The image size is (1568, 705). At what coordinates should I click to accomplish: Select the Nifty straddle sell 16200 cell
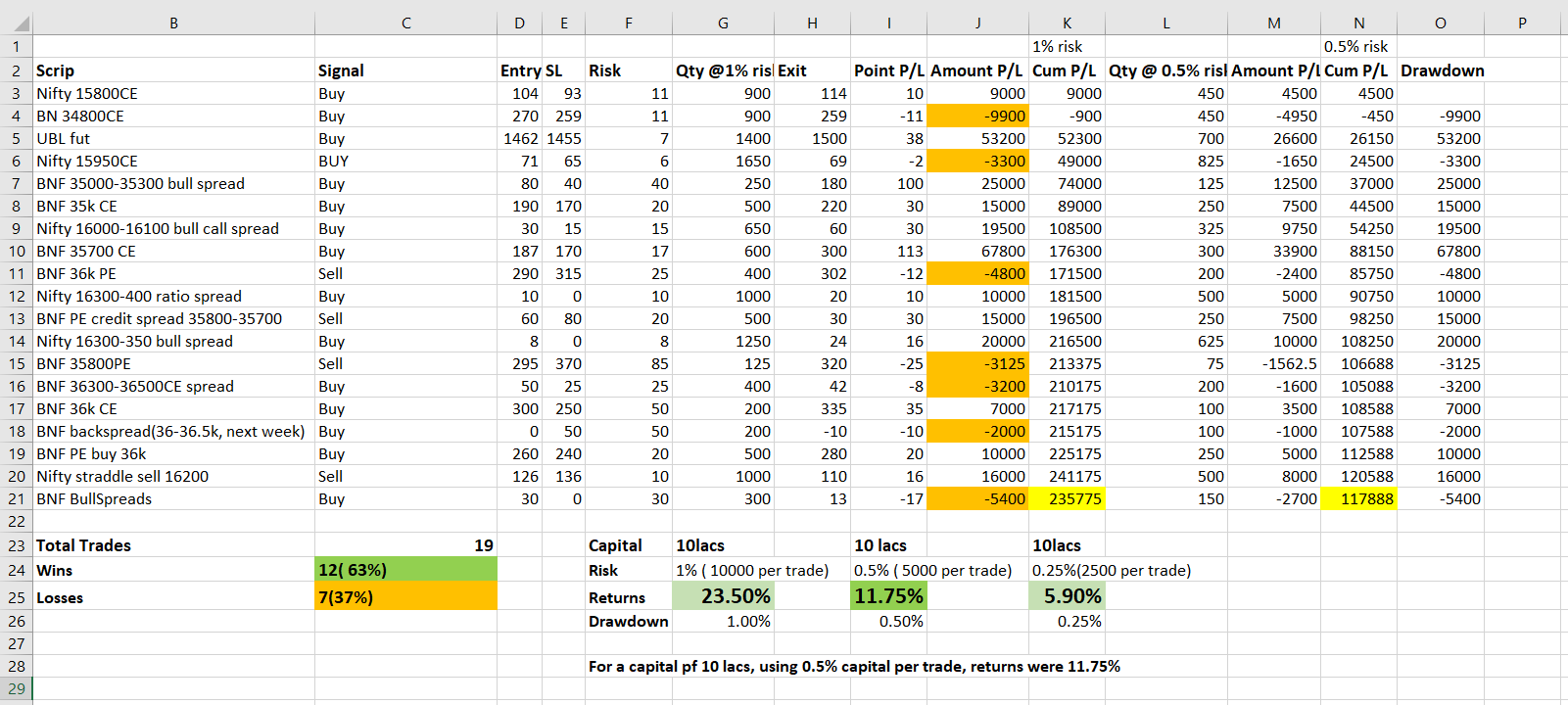click(x=173, y=476)
